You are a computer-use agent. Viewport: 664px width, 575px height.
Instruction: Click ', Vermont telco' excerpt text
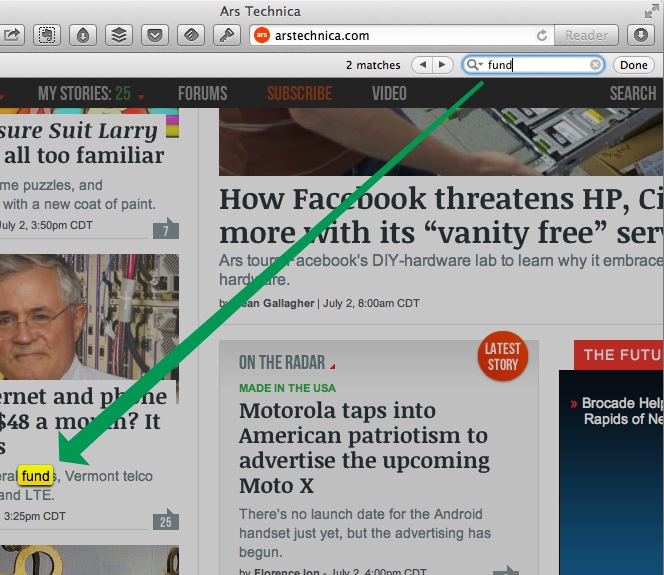[x=105, y=476]
